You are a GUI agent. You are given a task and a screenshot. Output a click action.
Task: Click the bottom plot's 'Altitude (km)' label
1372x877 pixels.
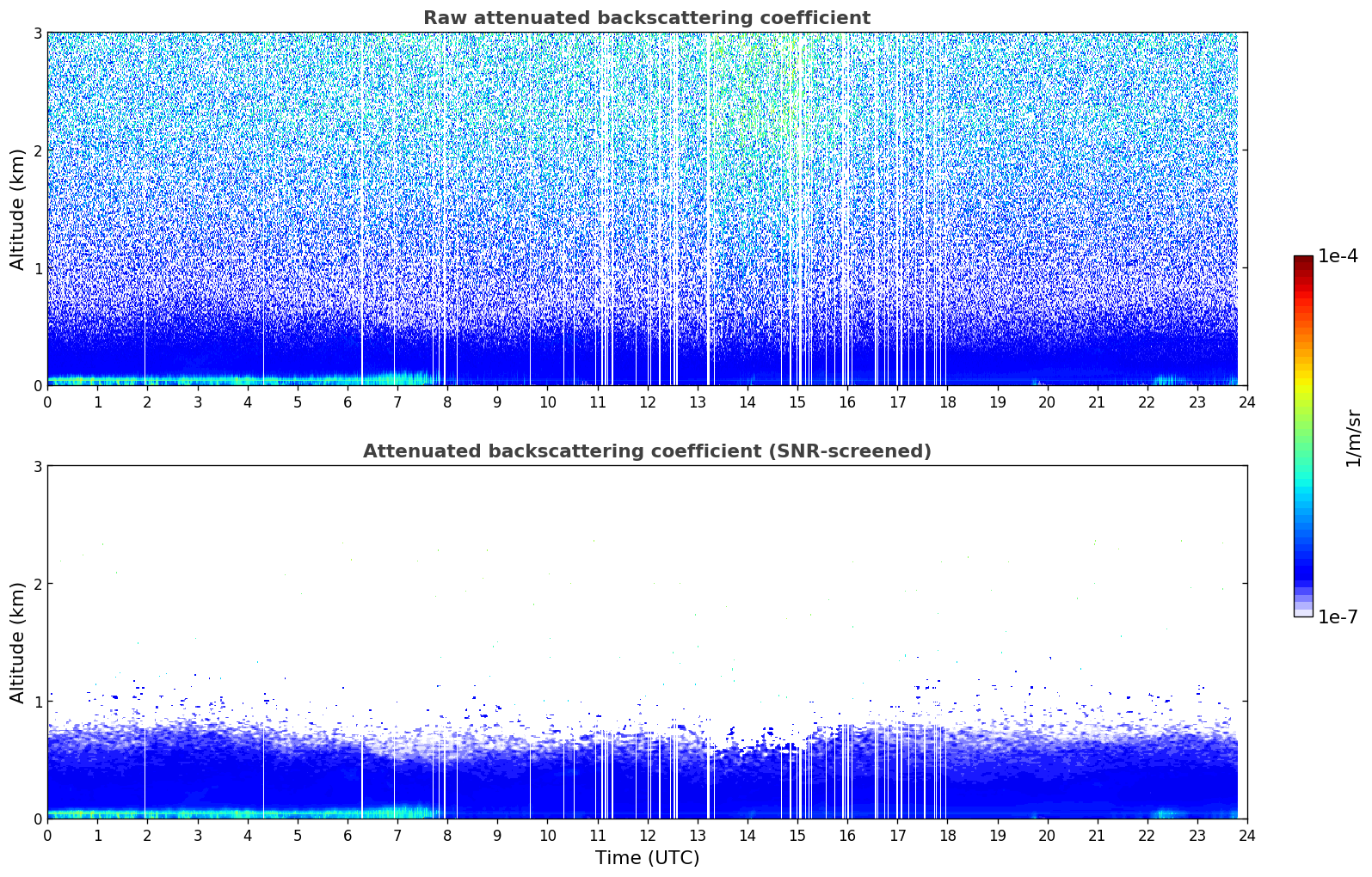click(17, 642)
